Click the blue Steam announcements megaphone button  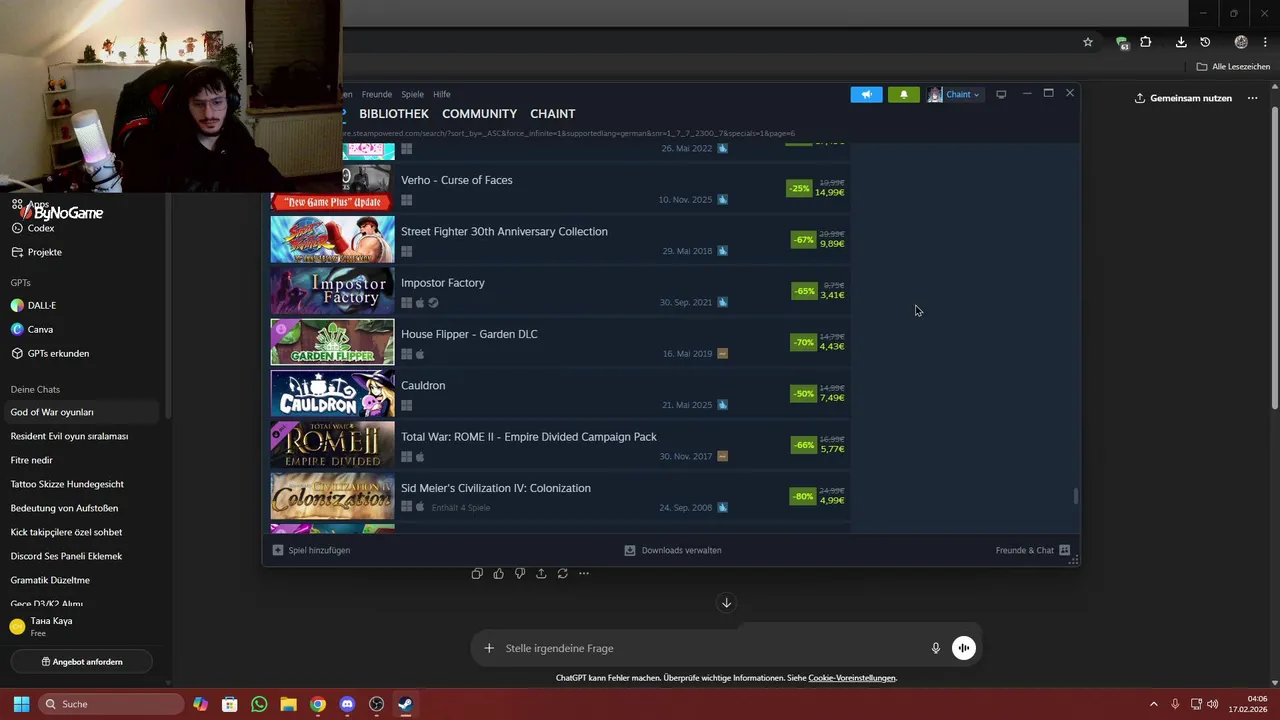[866, 94]
